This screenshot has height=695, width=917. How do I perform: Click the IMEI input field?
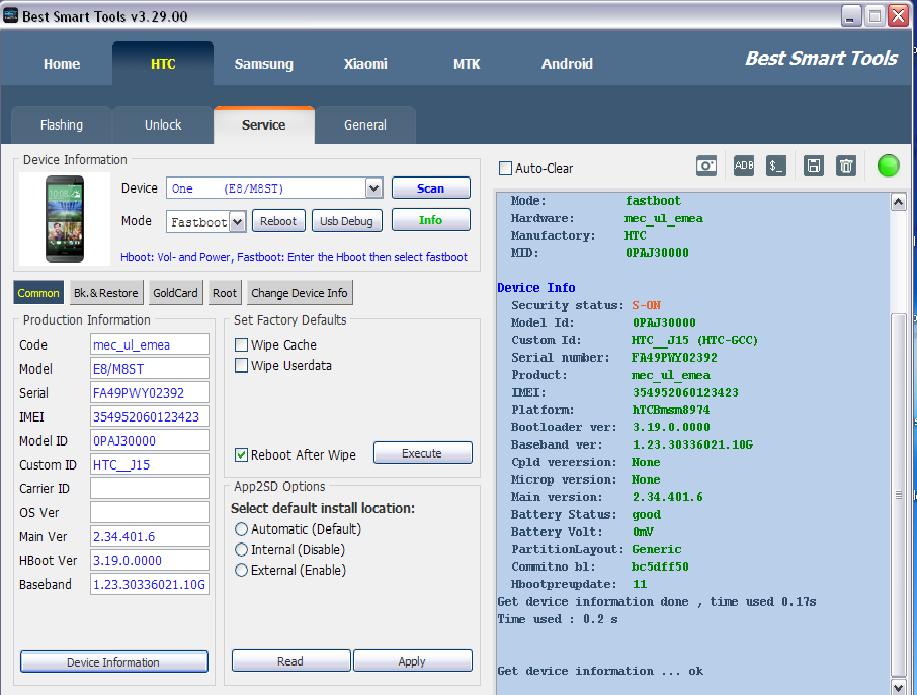[150, 417]
